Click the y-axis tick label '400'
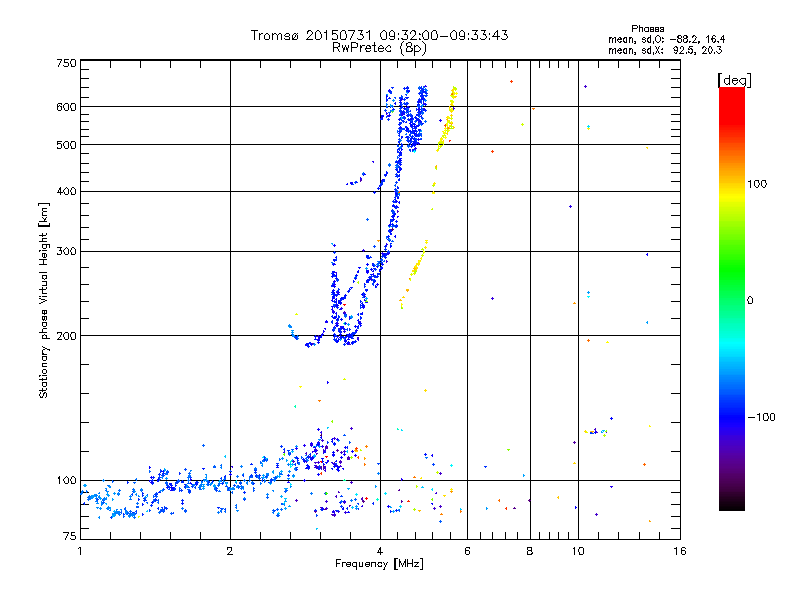Viewport: 800px width, 600px height. pos(66,191)
